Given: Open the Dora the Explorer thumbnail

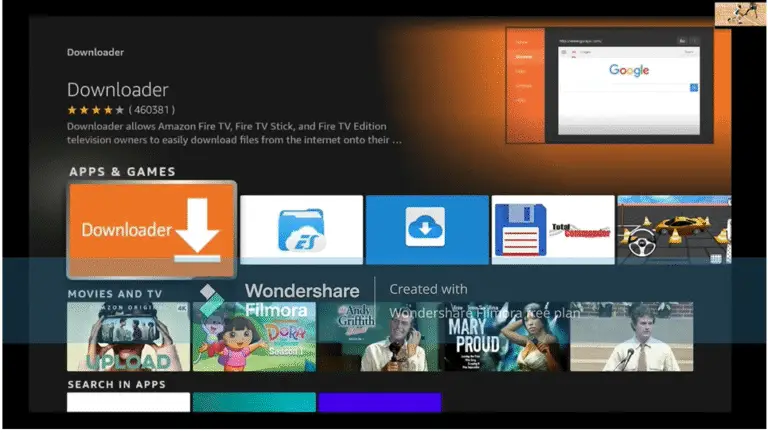Looking at the screenshot, I should pyautogui.click(x=254, y=337).
